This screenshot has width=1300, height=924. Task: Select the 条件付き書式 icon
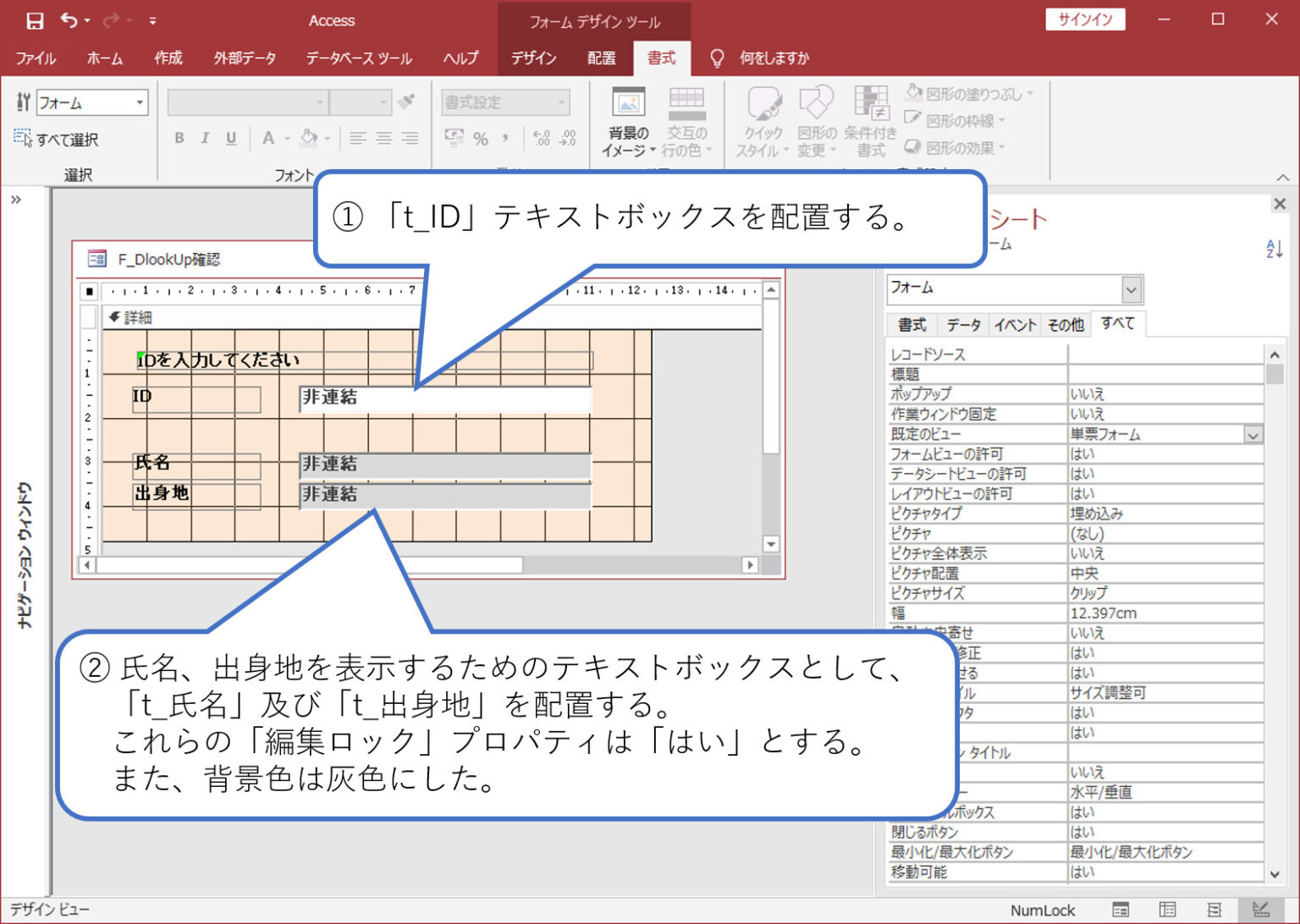click(x=871, y=118)
